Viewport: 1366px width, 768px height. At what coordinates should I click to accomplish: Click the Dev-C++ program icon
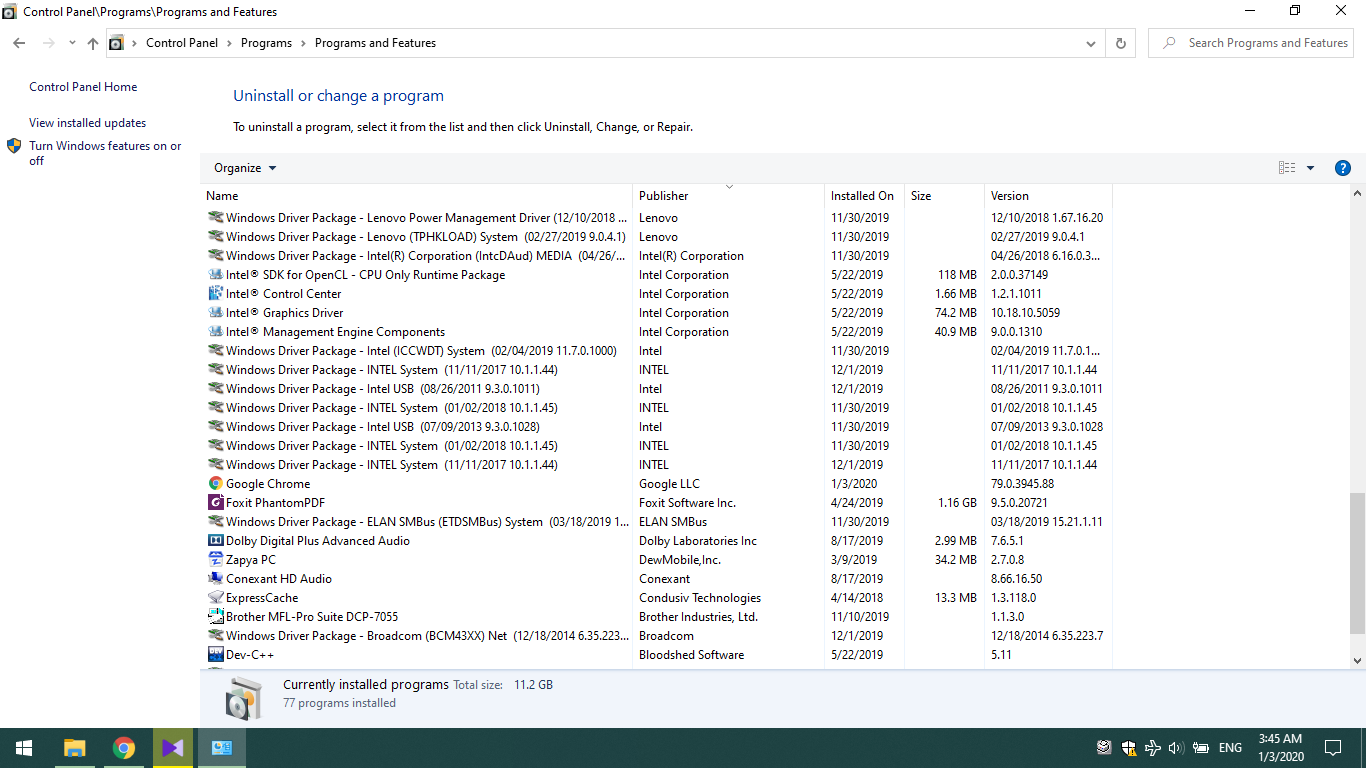pos(215,655)
